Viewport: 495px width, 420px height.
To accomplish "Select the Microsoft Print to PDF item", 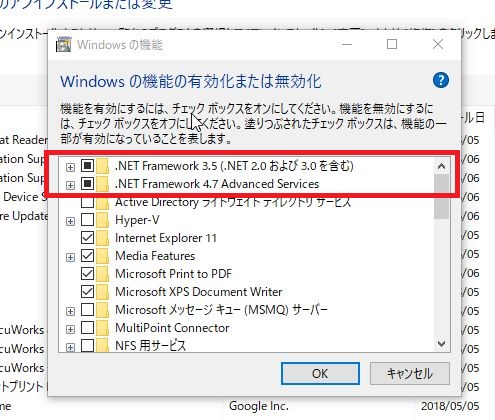I will coord(173,274).
